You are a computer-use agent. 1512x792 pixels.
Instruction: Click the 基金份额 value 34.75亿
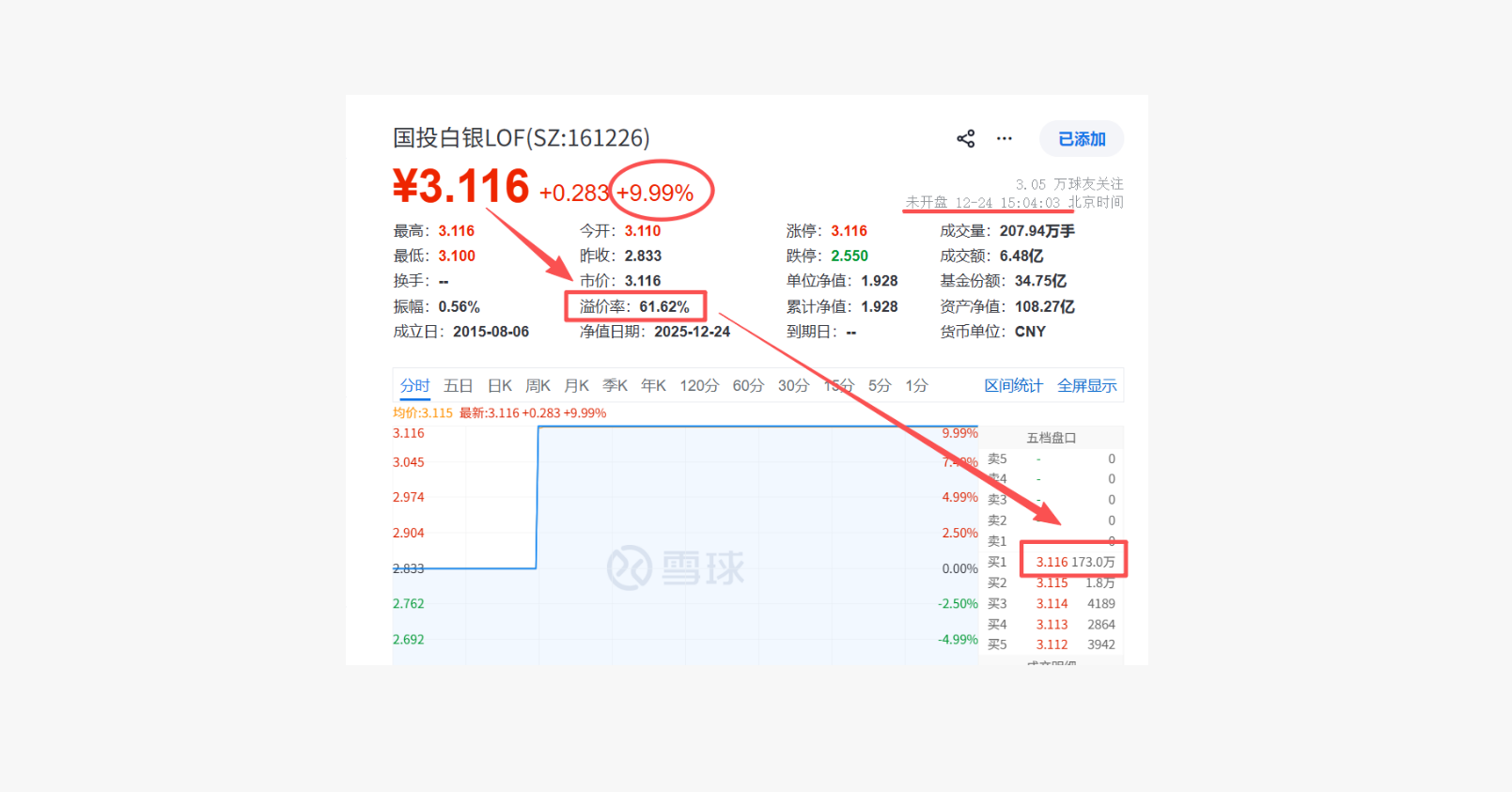[1041, 281]
